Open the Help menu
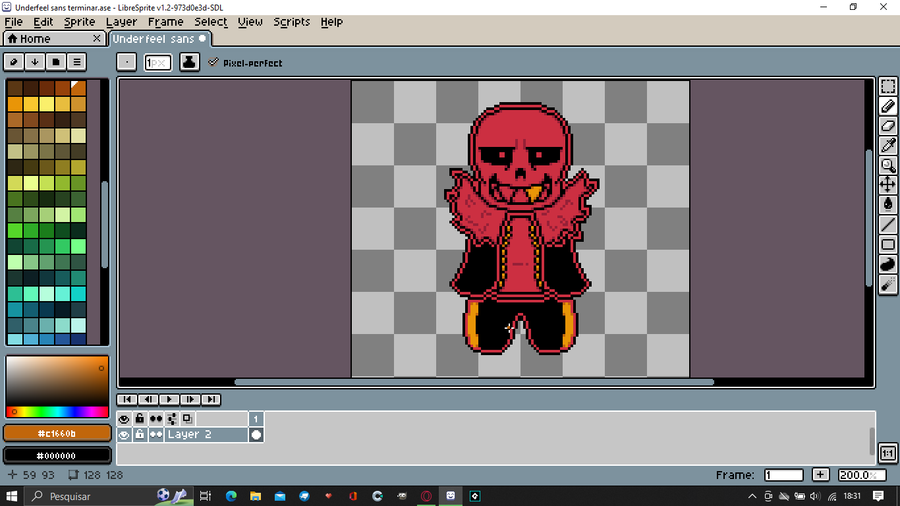Viewport: 900px width, 506px height. (331, 22)
